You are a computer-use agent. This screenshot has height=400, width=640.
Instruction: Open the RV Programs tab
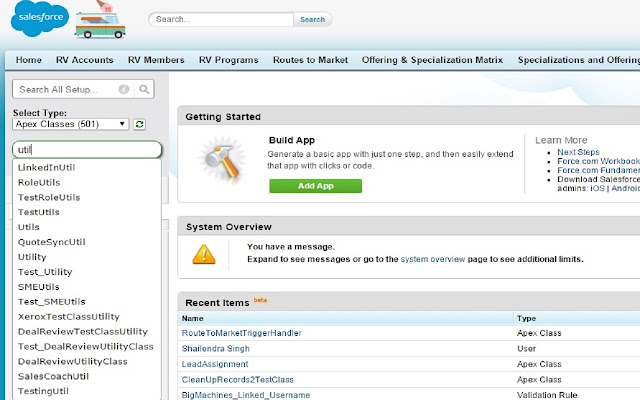click(229, 60)
